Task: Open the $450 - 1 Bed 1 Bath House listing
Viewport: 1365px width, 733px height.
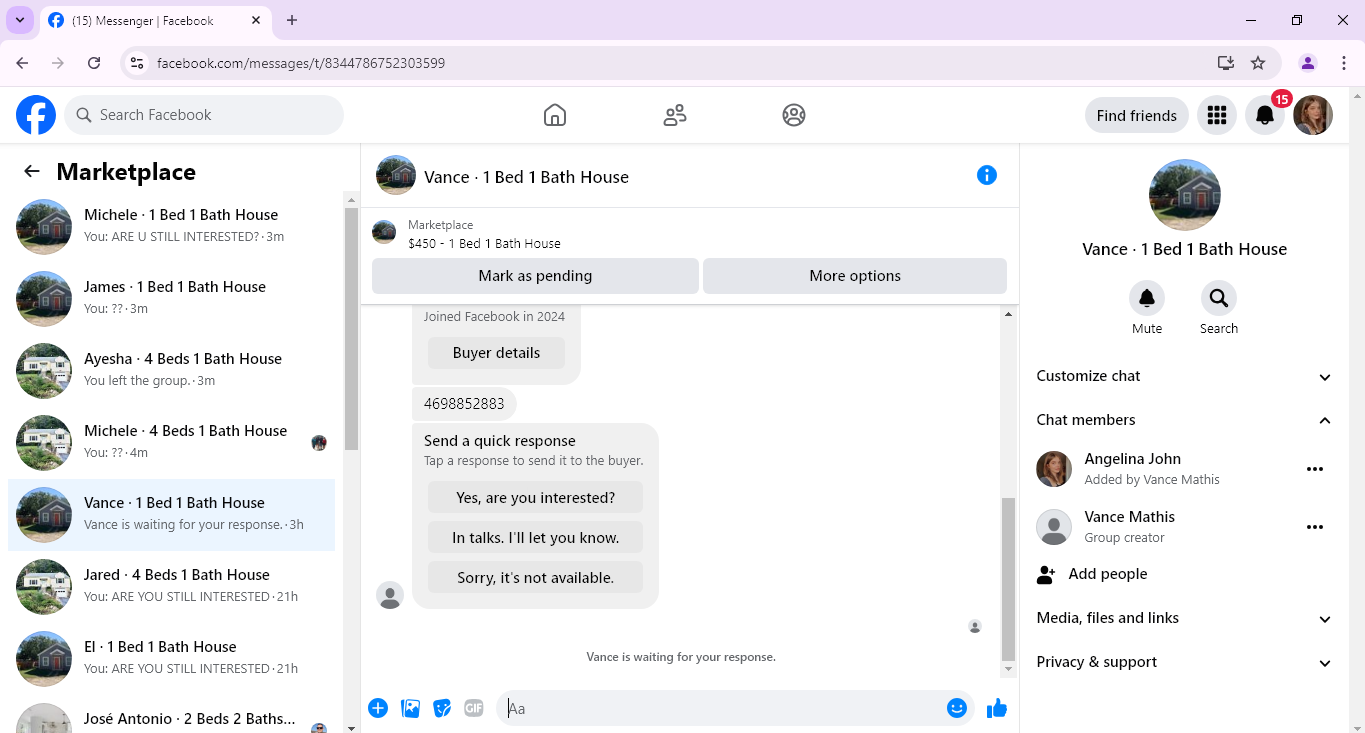Action: [x=484, y=243]
